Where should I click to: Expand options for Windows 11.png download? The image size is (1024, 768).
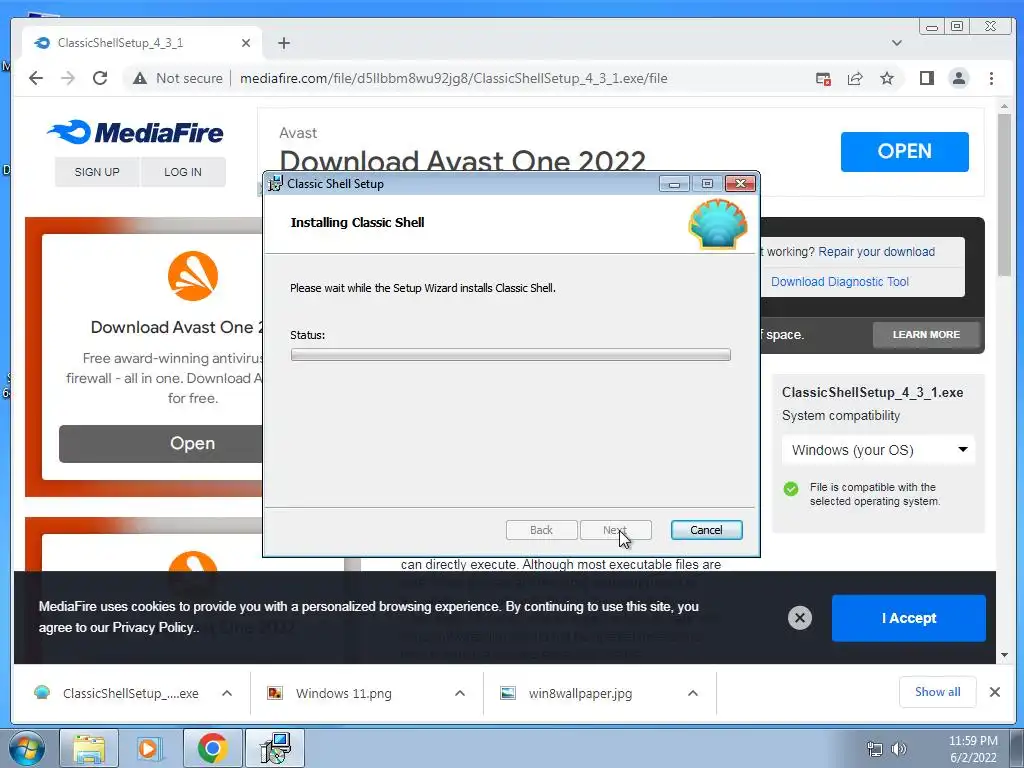click(x=460, y=694)
